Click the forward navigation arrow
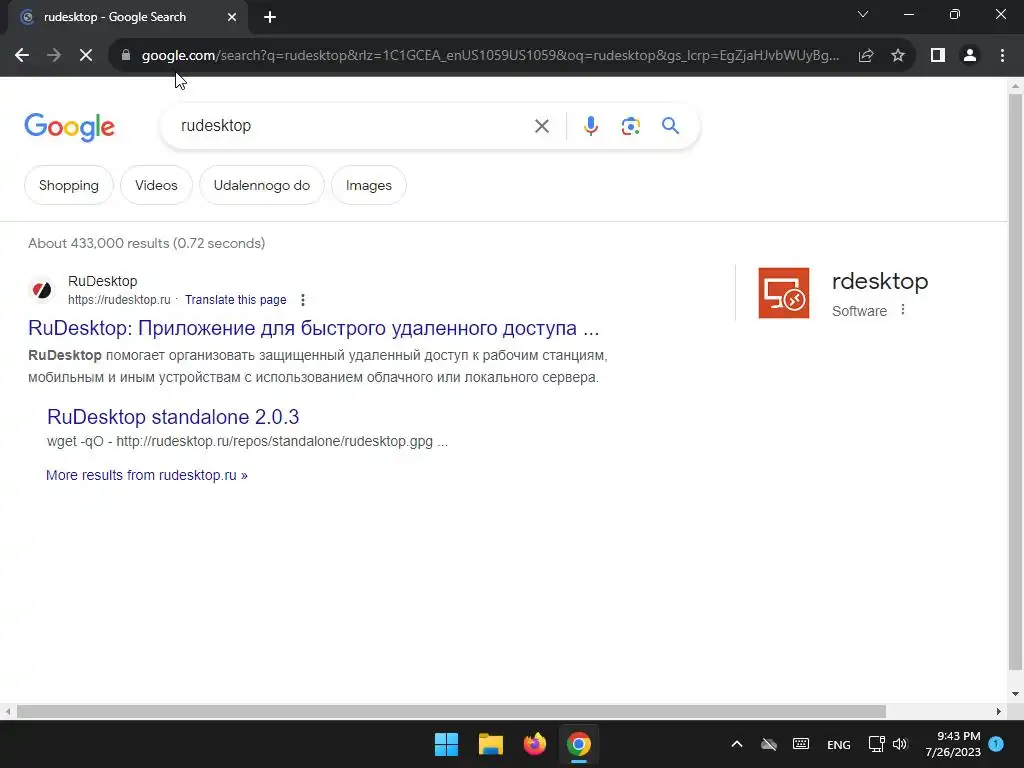 (x=54, y=56)
